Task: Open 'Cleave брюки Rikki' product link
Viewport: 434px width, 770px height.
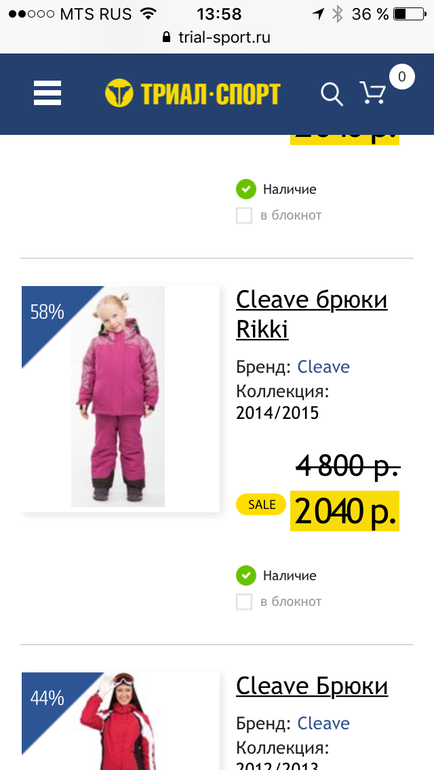Action: pos(312,314)
